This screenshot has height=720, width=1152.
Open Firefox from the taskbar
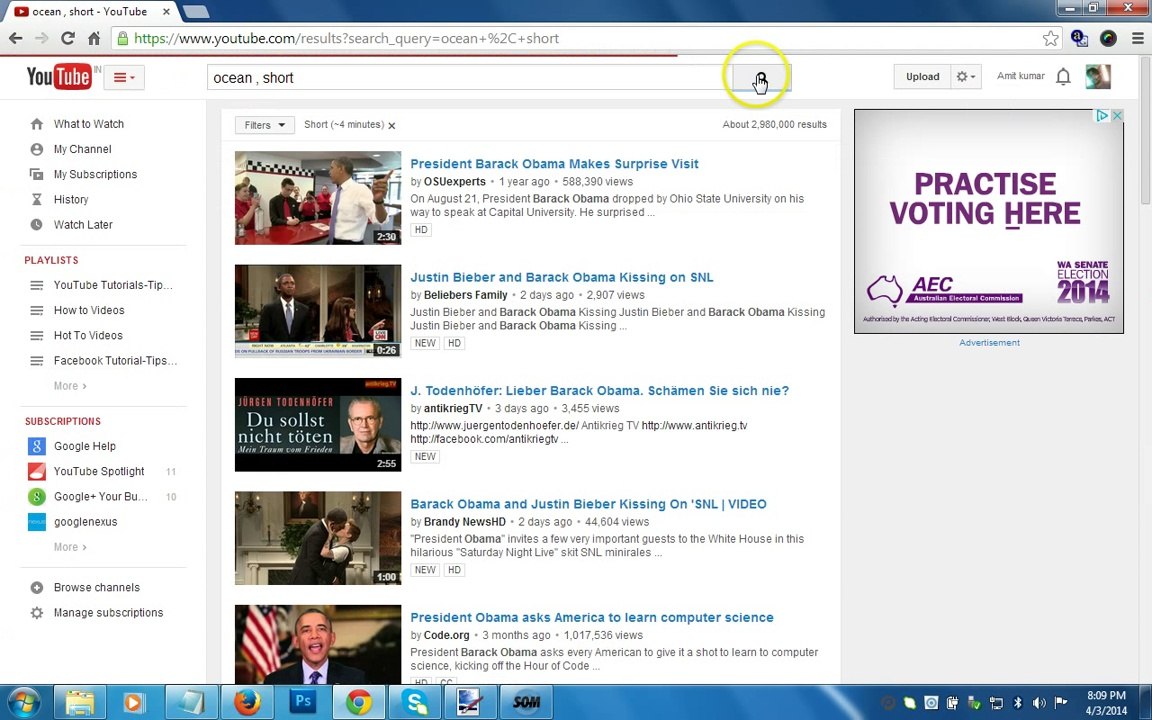(x=248, y=702)
